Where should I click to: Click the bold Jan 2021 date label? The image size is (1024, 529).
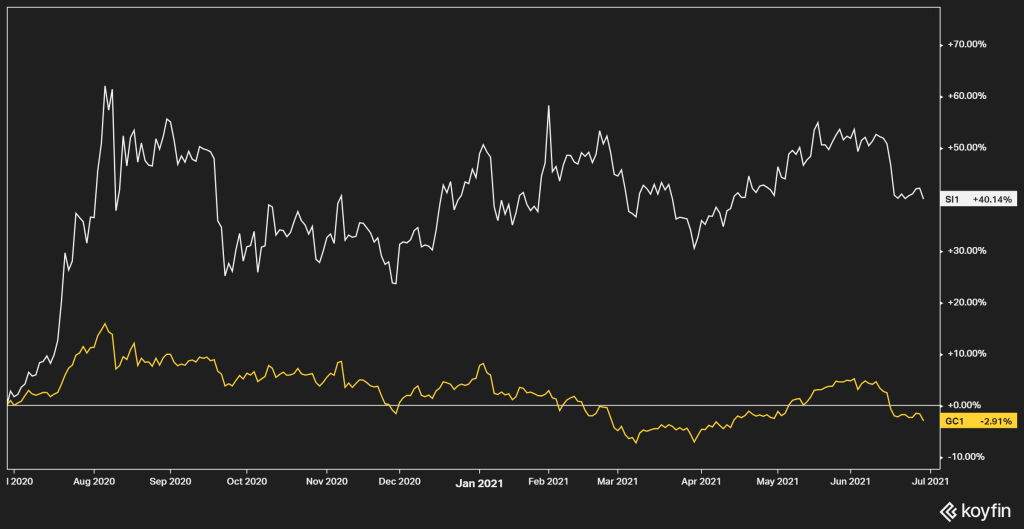[479, 480]
